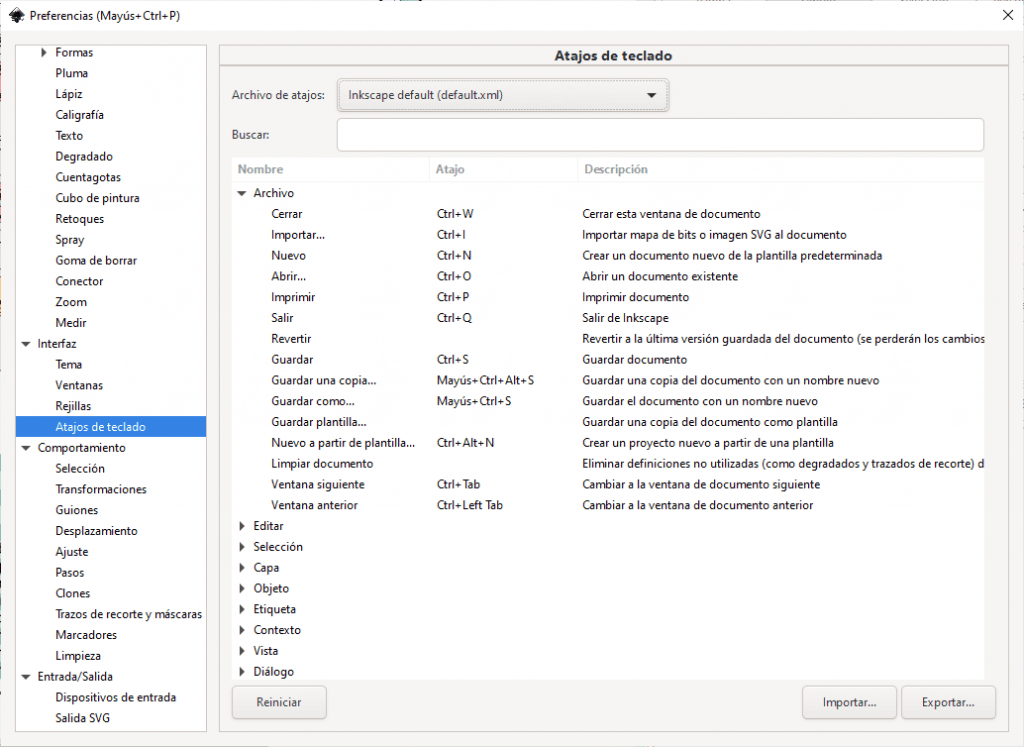The height and width of the screenshot is (747, 1024).
Task: Select Cuentagotas in the sidebar
Action: point(88,178)
